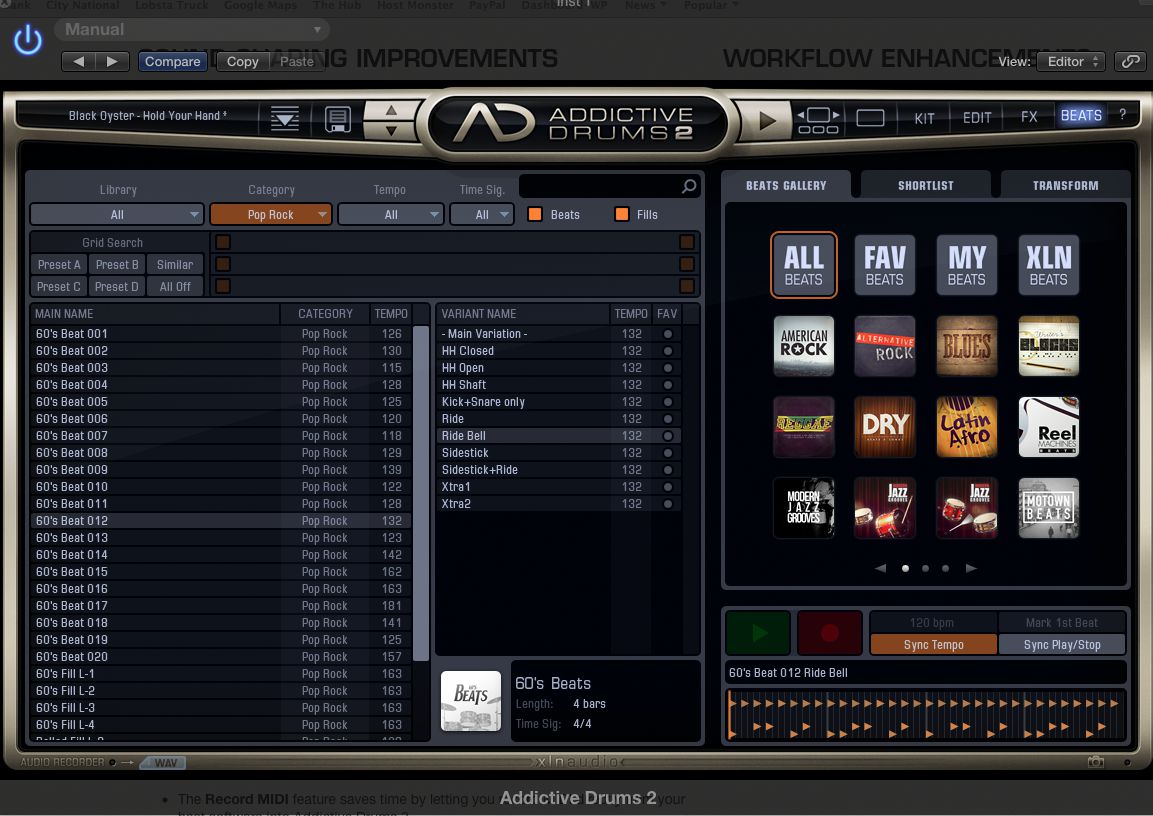Viewport: 1153px width, 816px height.
Task: Toggle first grid search cell beside All Off
Action: (x=223, y=286)
